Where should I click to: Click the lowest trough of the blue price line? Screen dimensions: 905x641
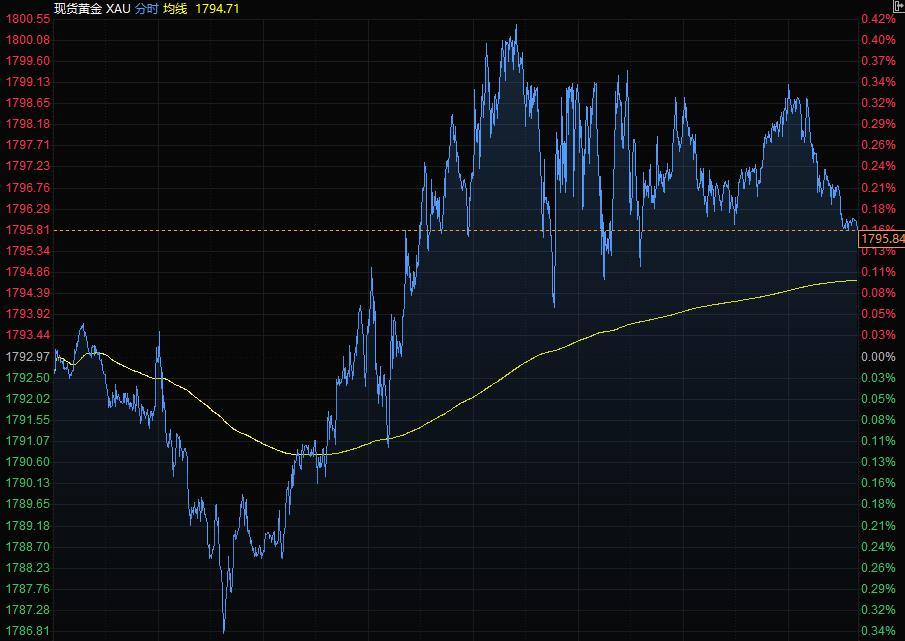223,629
